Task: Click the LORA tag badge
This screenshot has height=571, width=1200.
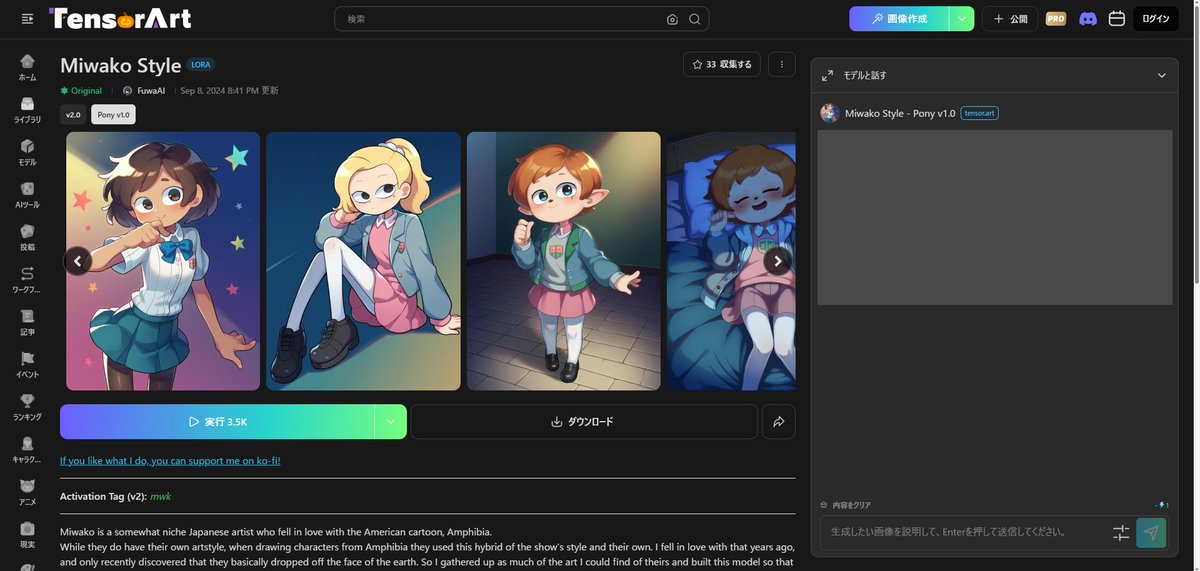Action: coord(200,65)
